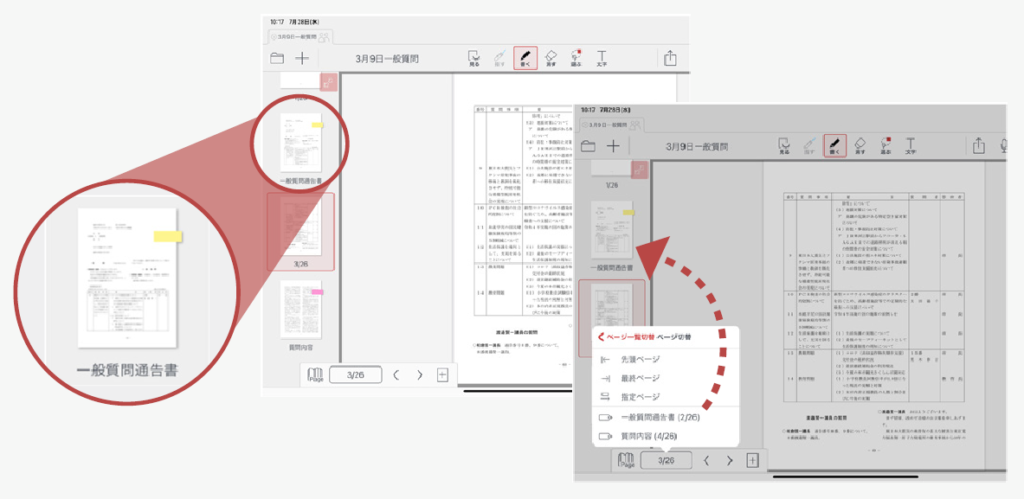Image resolution: width=1024 pixels, height=499 pixels.
Task: Toggle the pink thumbnail panel button in the back window
Action: pos(328,83)
